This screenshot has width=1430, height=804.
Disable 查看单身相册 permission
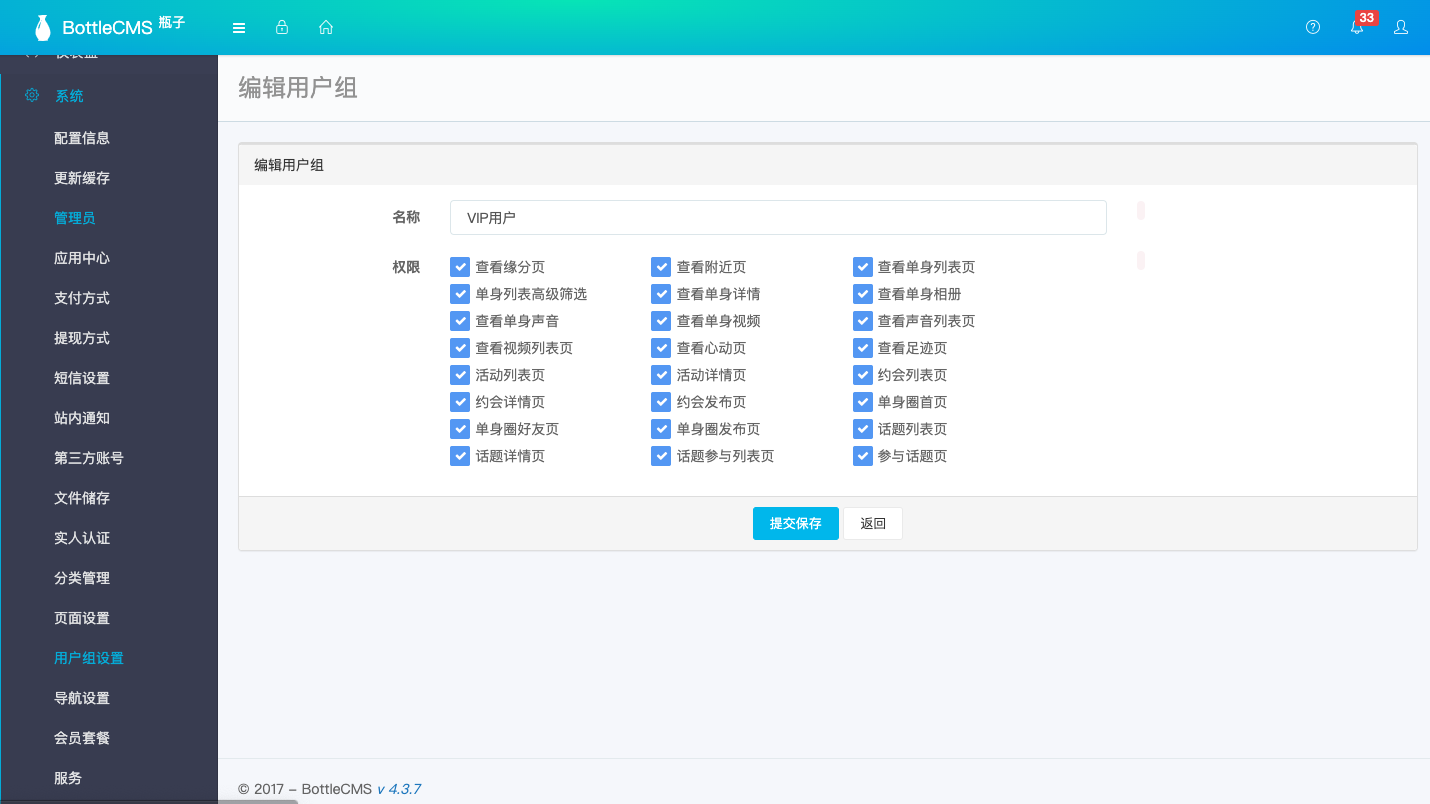[x=863, y=294]
